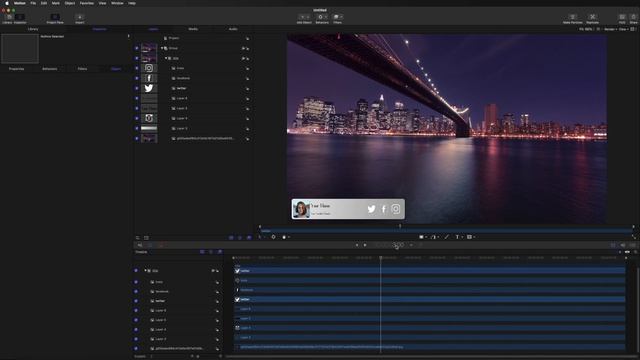Open the Behaviors toolbar popup

322,18
